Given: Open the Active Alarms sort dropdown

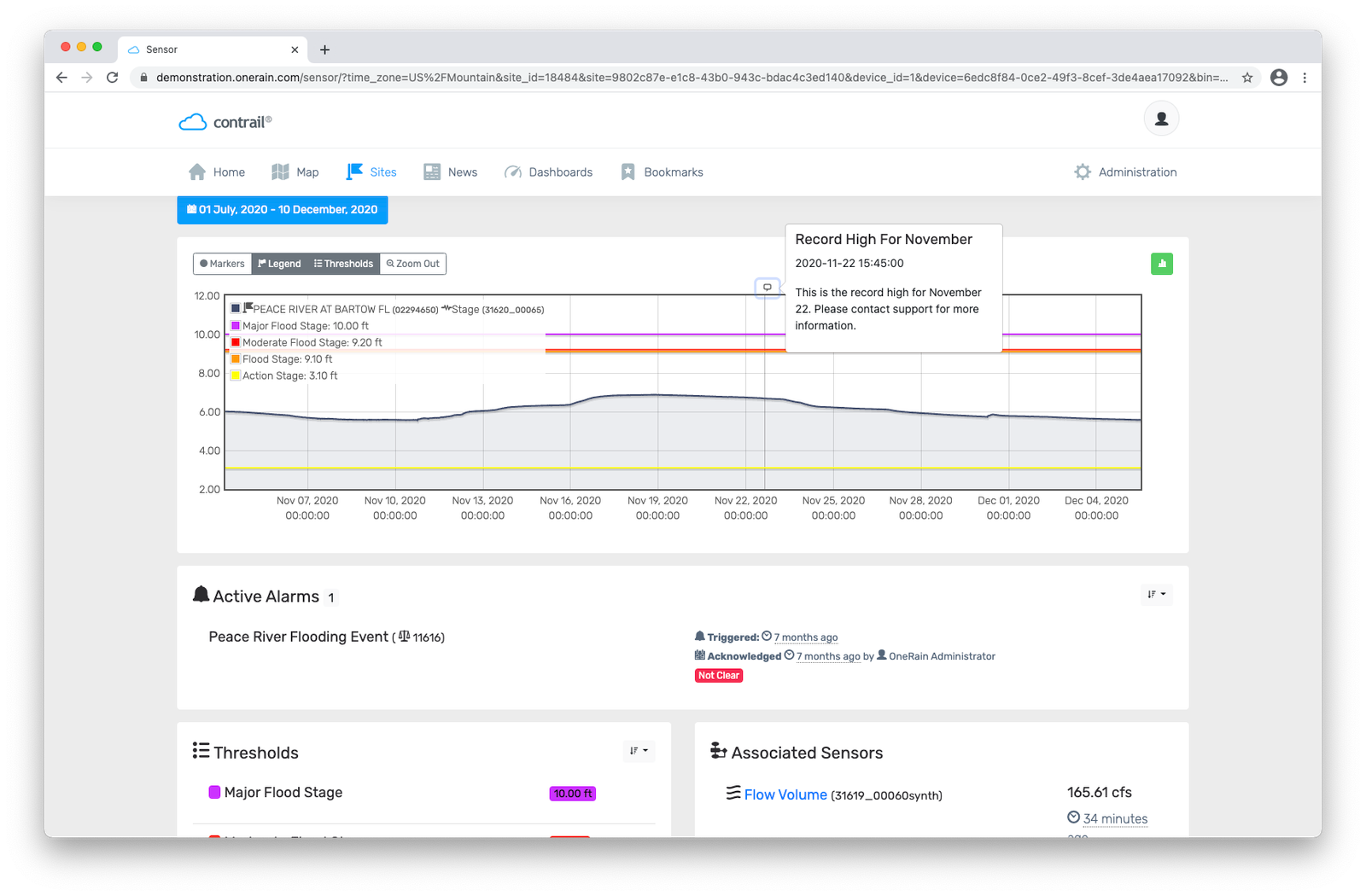Looking at the screenshot, I should click(1156, 594).
